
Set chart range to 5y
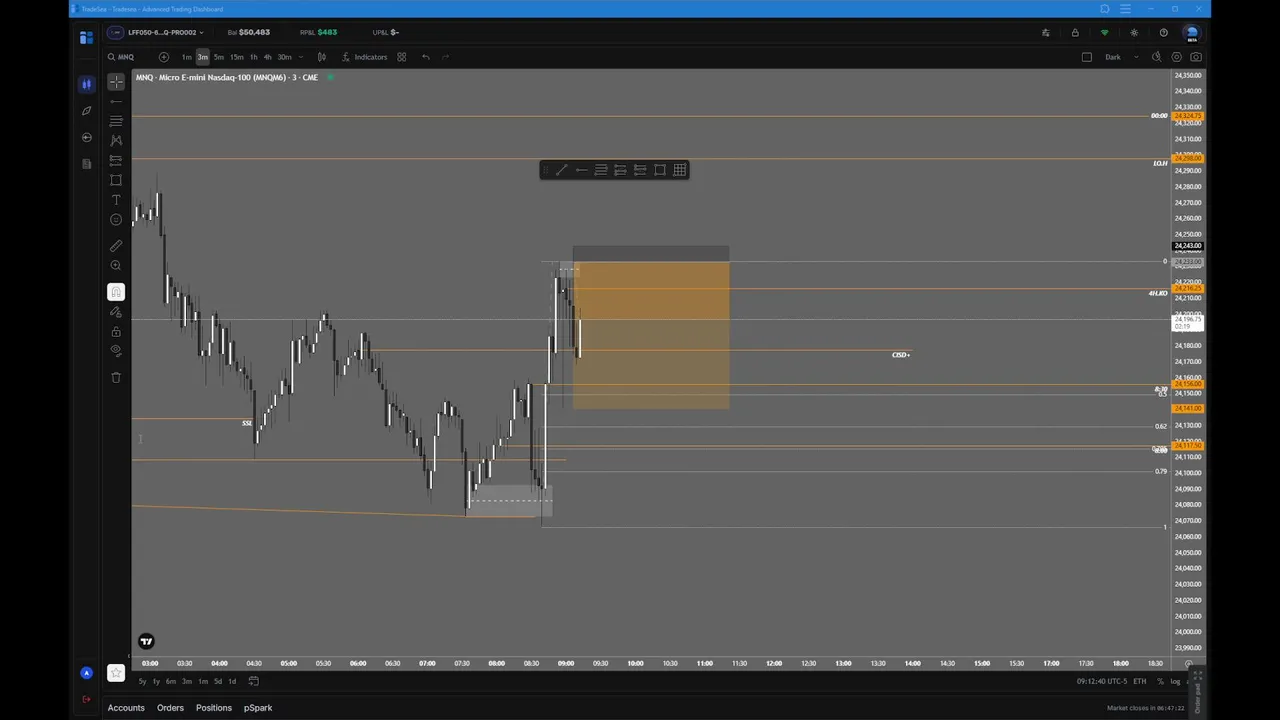click(x=142, y=681)
